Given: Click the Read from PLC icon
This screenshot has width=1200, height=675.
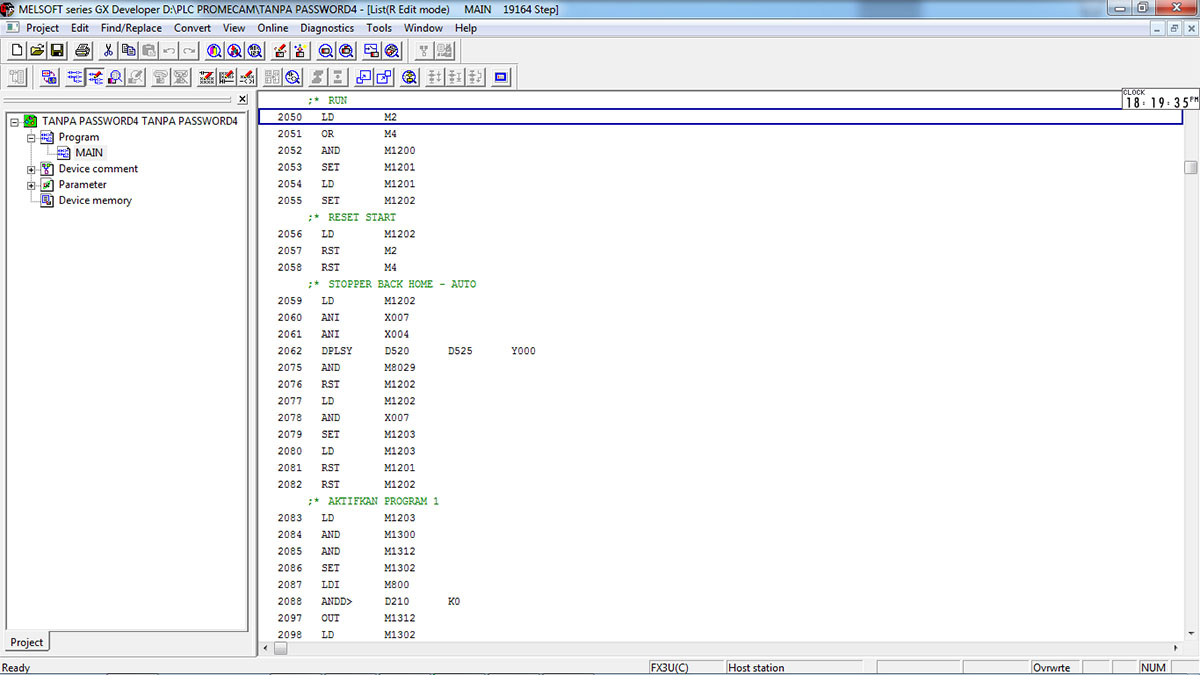Looking at the screenshot, I should (x=300, y=50).
